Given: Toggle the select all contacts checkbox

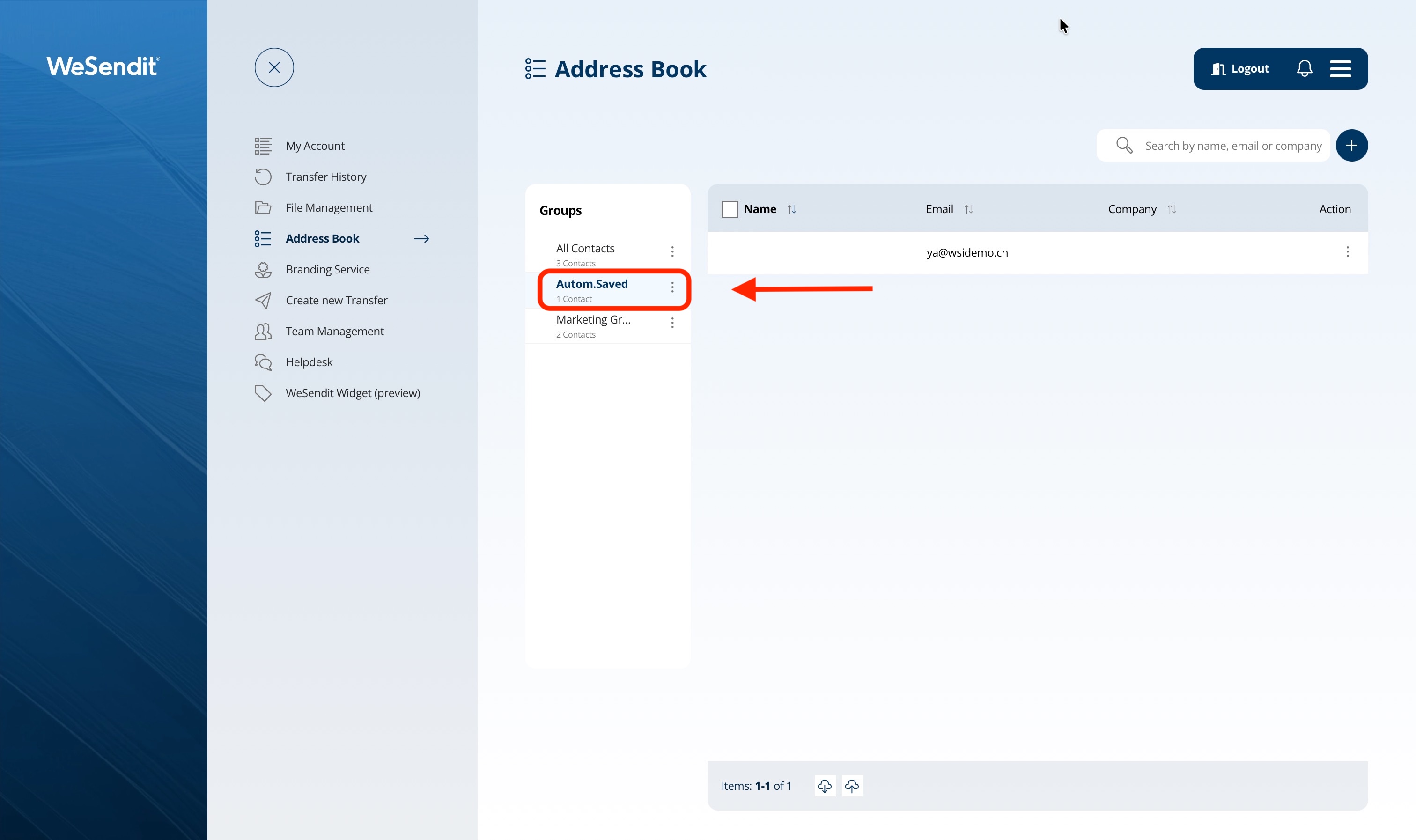Looking at the screenshot, I should point(730,209).
